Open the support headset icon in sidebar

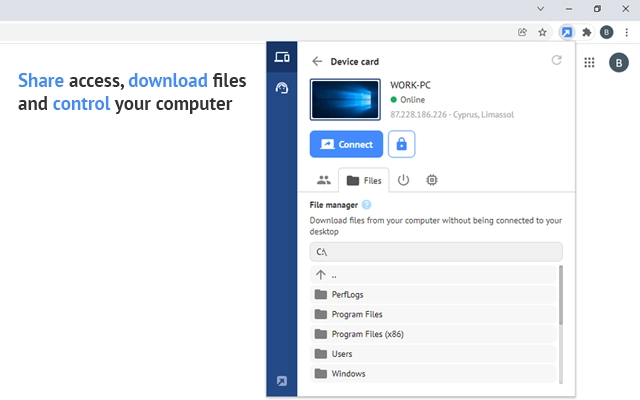coord(282,88)
